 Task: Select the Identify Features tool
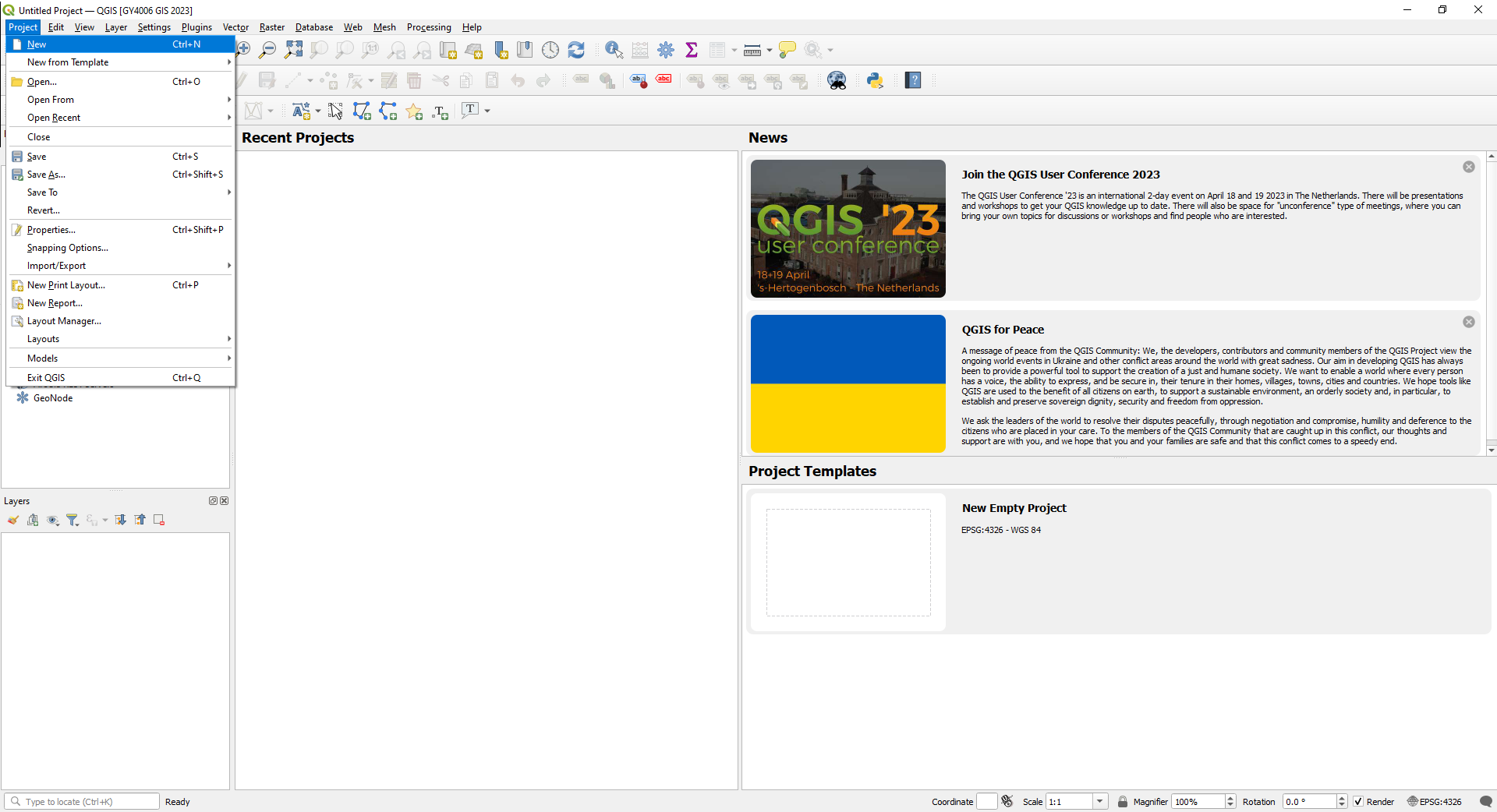(x=613, y=49)
